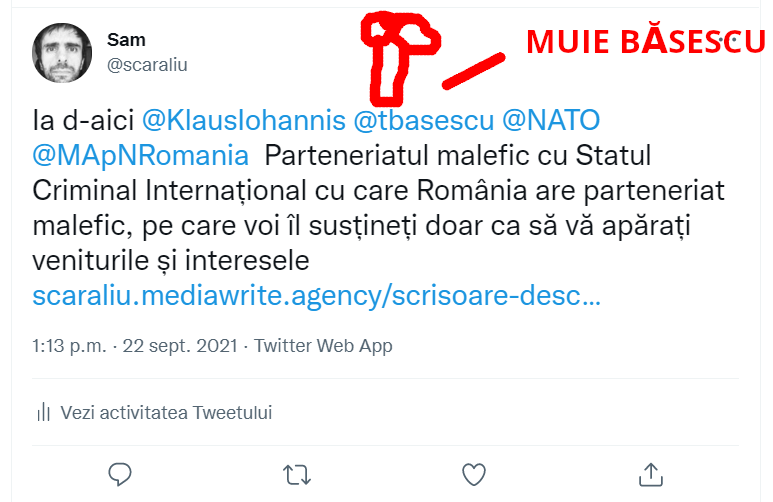Visit the @tbasescu mentioned profile
Screen dimensions: 773x502
coord(424,120)
